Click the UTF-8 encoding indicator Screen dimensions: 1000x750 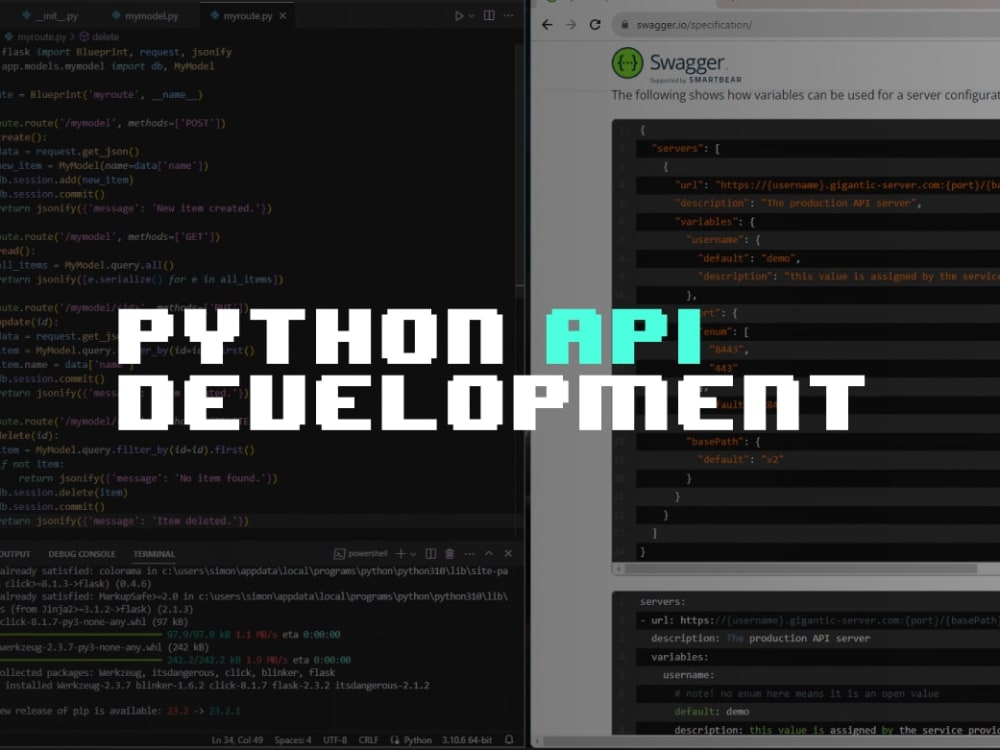point(335,740)
